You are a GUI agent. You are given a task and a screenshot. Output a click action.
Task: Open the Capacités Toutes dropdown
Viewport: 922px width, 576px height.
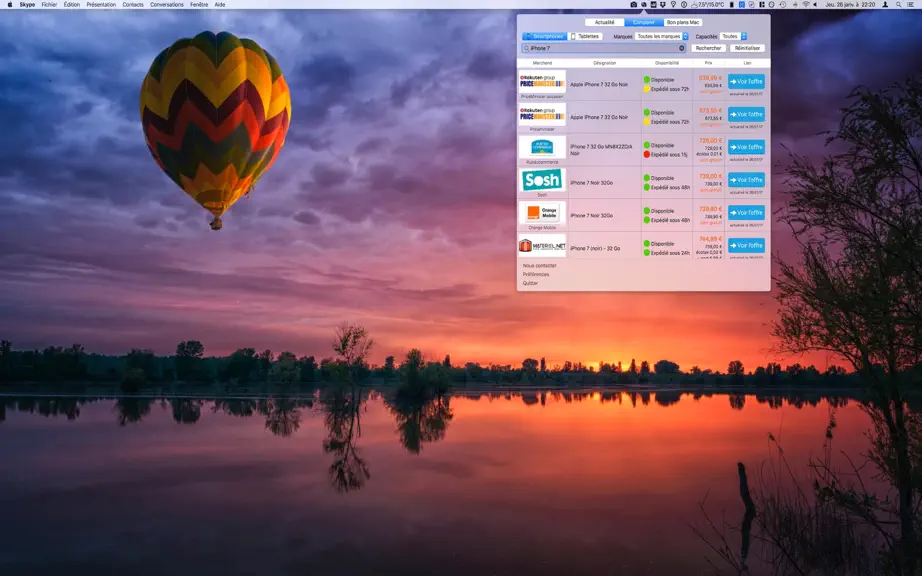pos(733,36)
